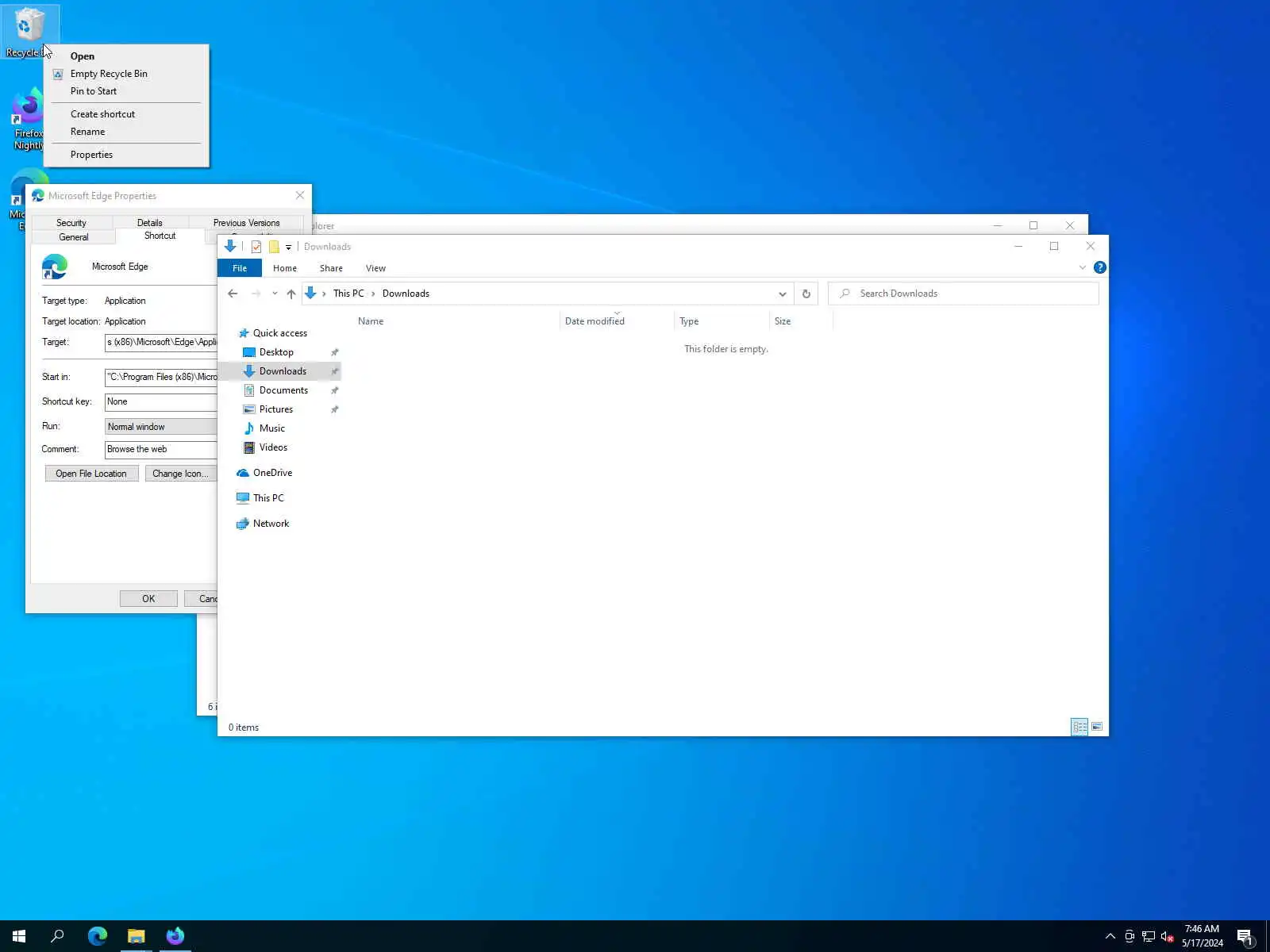The image size is (1270, 952).
Task: Switch to View ribbon tab
Action: click(375, 268)
